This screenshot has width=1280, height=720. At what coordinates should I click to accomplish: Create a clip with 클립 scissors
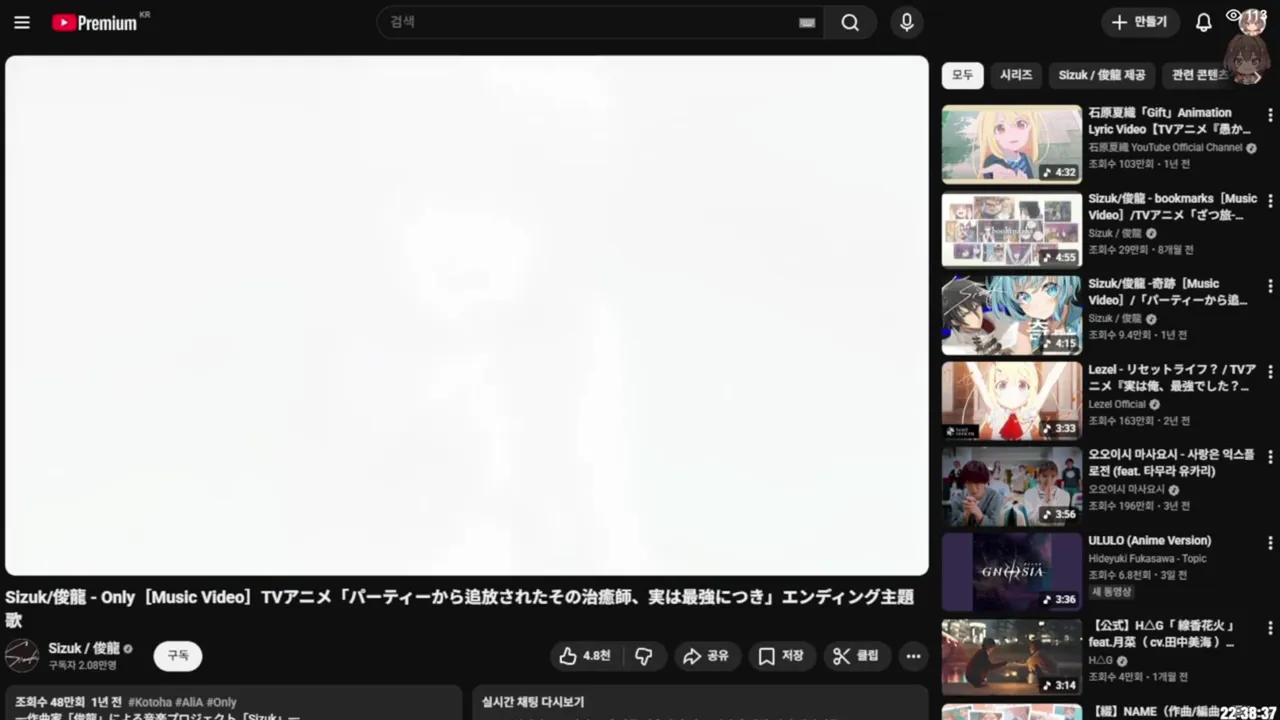(857, 656)
